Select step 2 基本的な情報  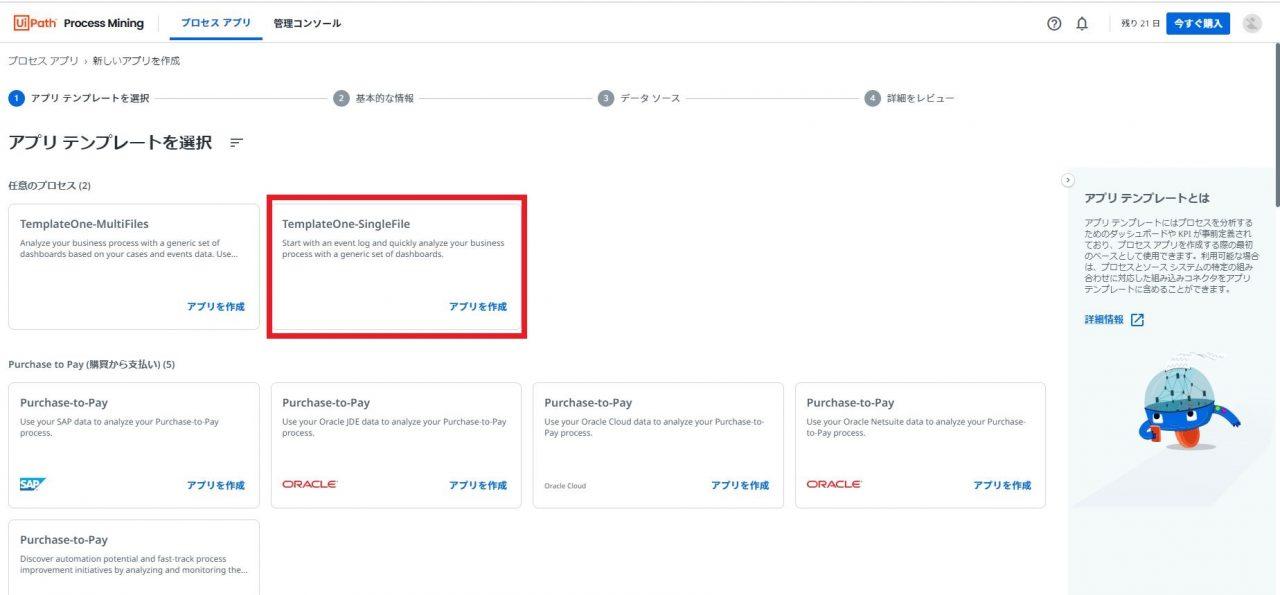click(374, 98)
